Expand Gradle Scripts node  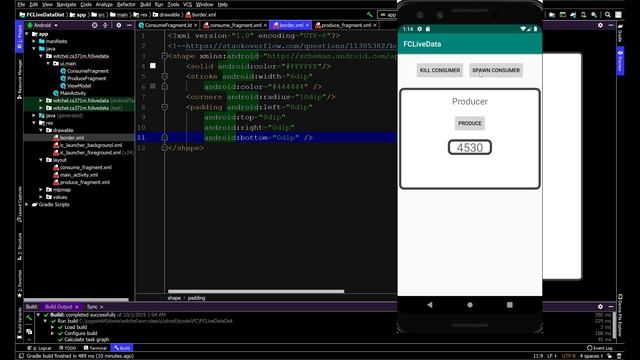27,204
